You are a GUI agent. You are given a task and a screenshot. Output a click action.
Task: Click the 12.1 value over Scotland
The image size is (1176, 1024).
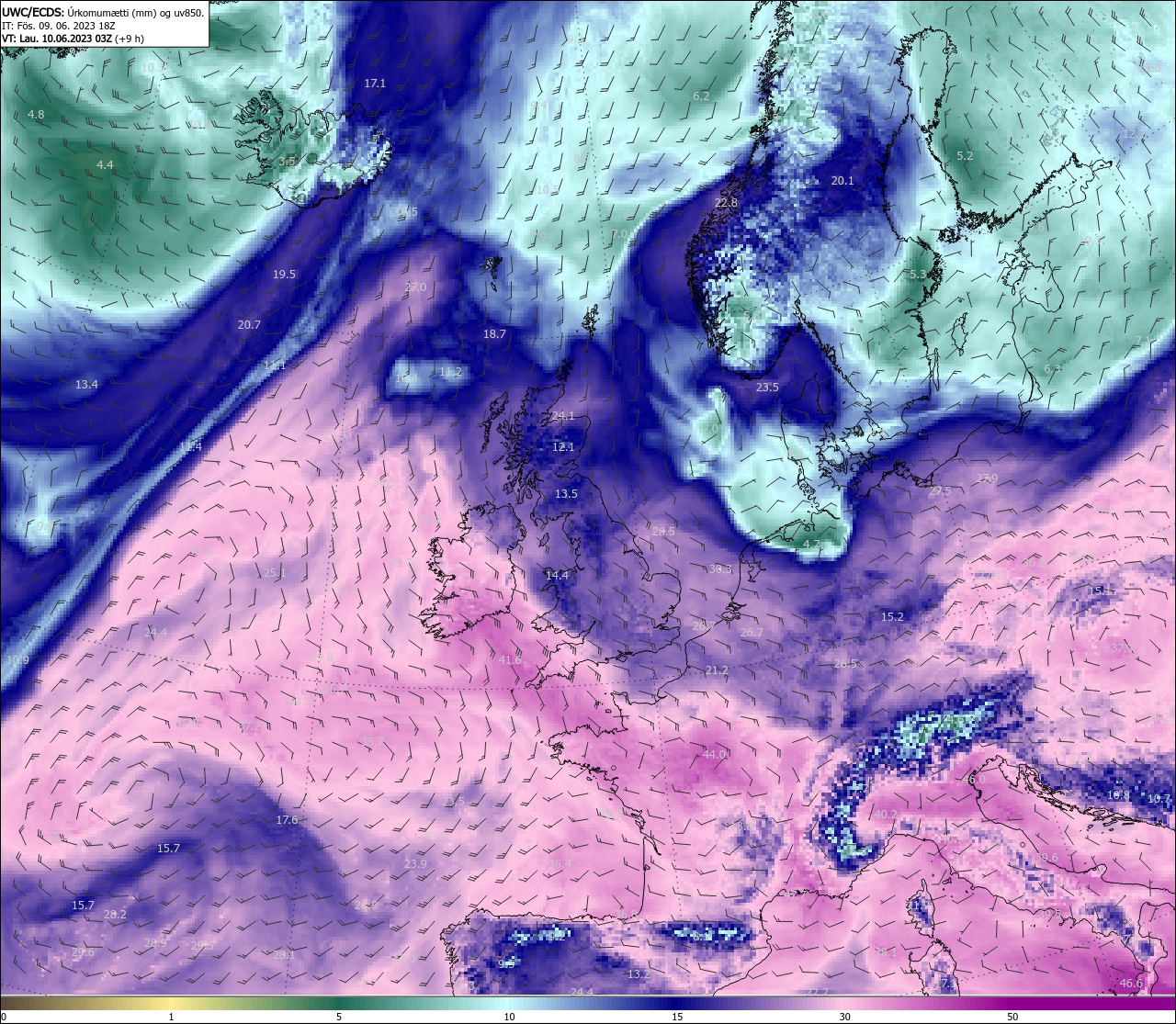pos(563,446)
